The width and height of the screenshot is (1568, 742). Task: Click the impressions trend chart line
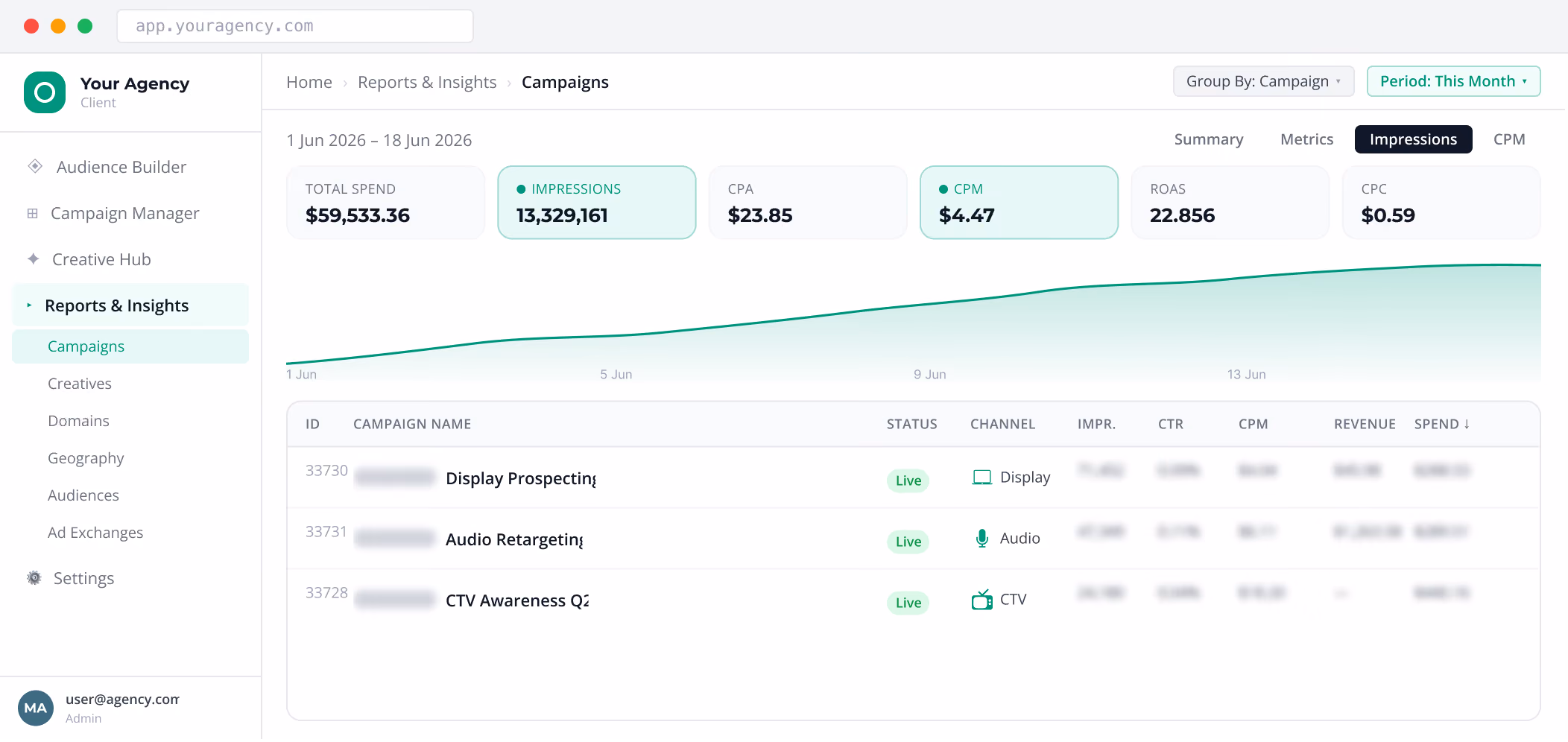(914, 305)
